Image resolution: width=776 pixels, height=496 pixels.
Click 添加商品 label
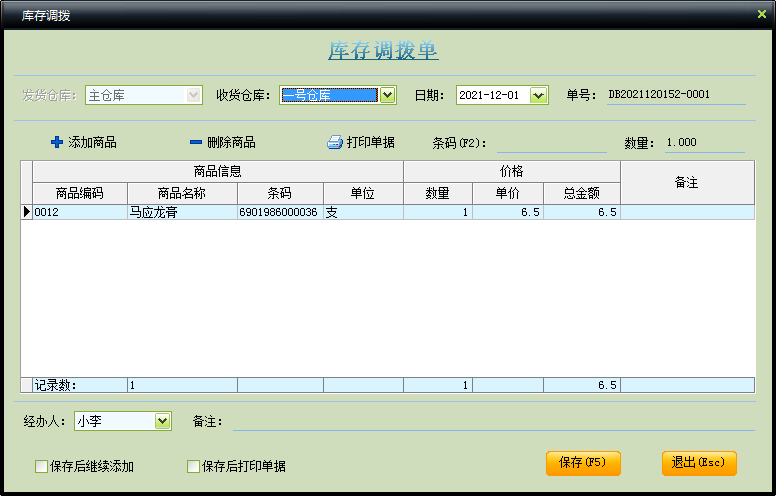(x=93, y=143)
